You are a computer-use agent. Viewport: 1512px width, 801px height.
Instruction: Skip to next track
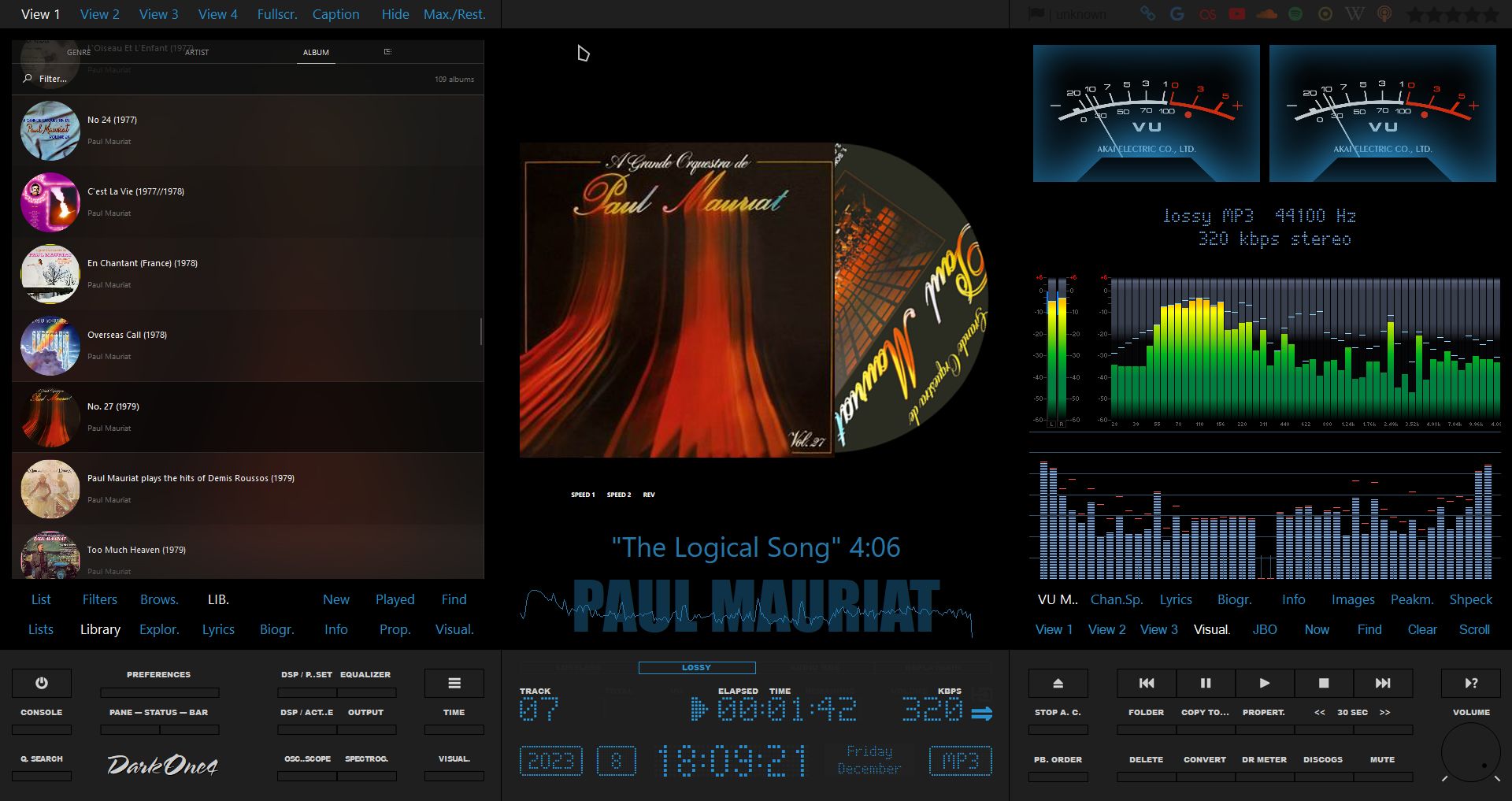coord(1383,683)
